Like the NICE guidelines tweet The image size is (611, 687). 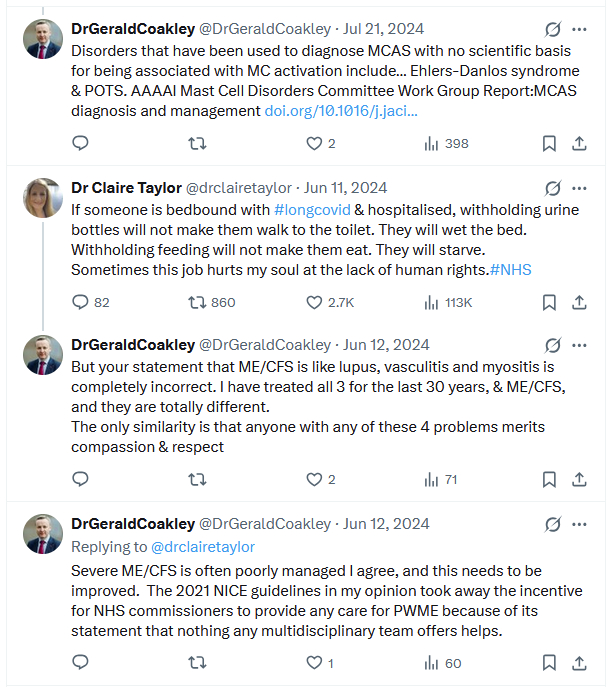pos(315,662)
